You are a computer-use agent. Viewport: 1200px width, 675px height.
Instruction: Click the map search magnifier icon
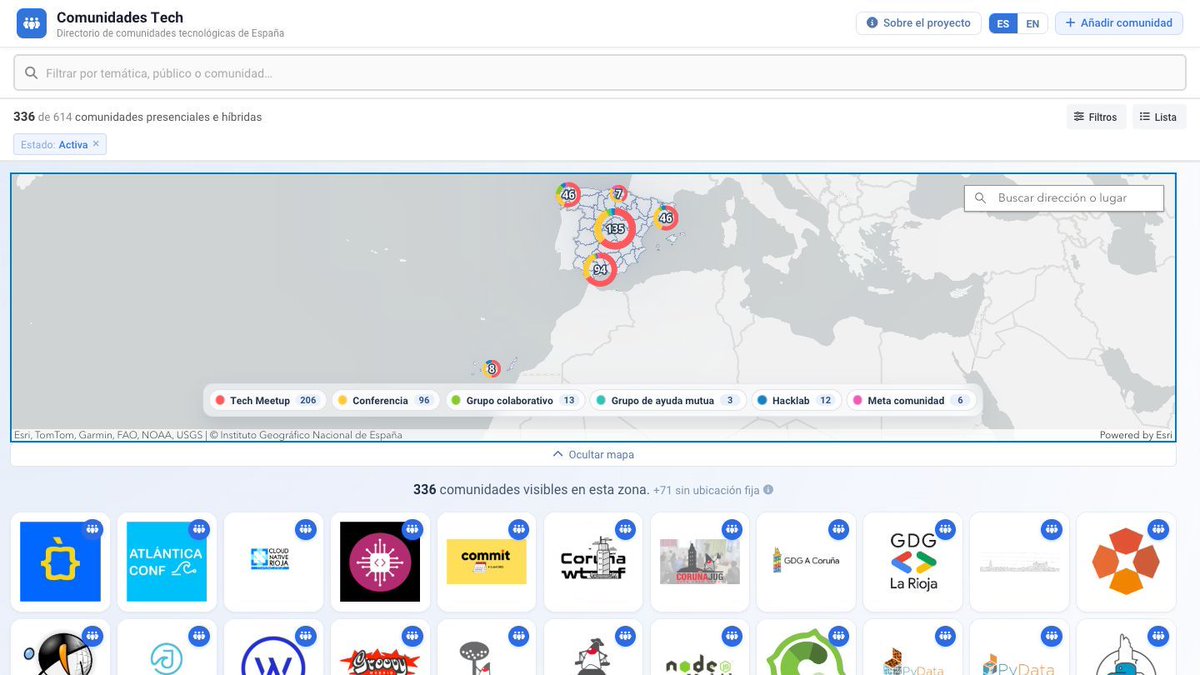point(980,198)
